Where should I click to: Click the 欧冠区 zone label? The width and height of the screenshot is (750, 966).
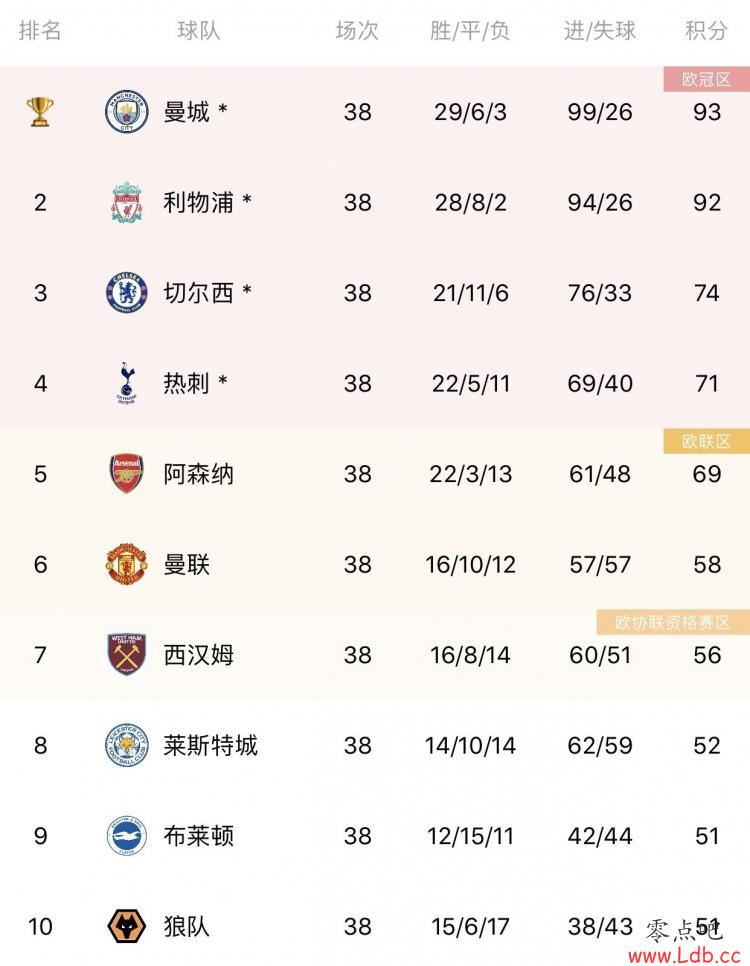[x=706, y=79]
